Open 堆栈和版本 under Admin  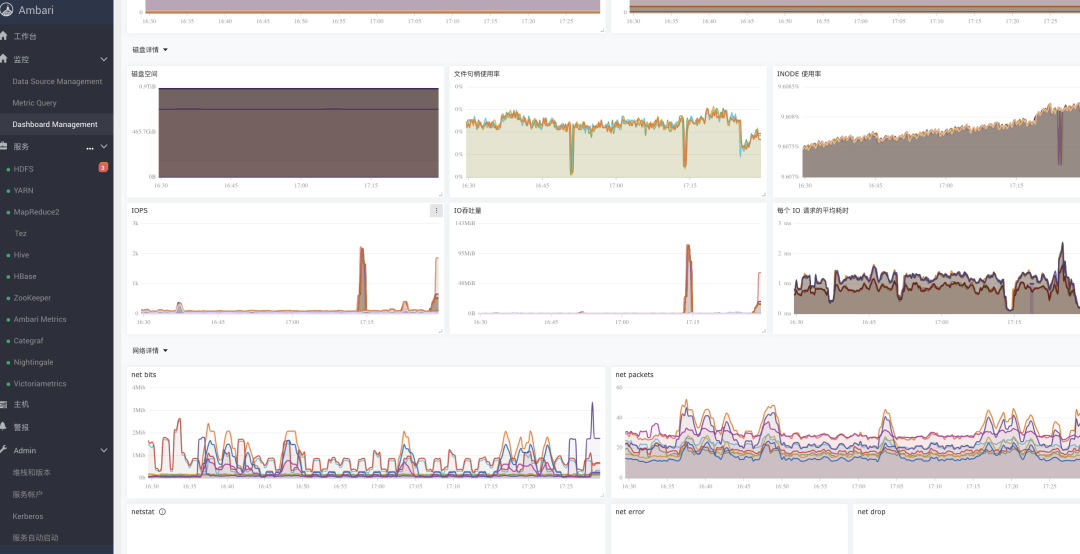pyautogui.click(x=32, y=473)
